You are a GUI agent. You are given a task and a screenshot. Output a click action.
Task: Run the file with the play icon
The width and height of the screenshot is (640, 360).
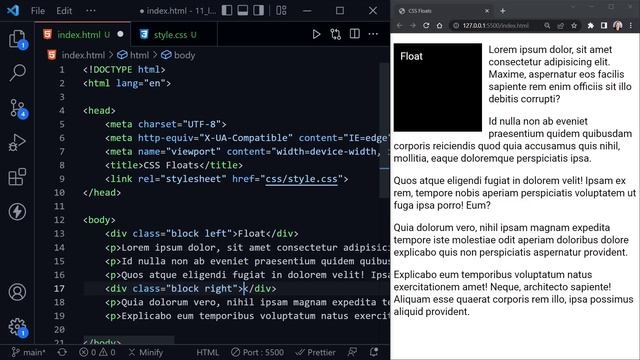tap(316, 34)
